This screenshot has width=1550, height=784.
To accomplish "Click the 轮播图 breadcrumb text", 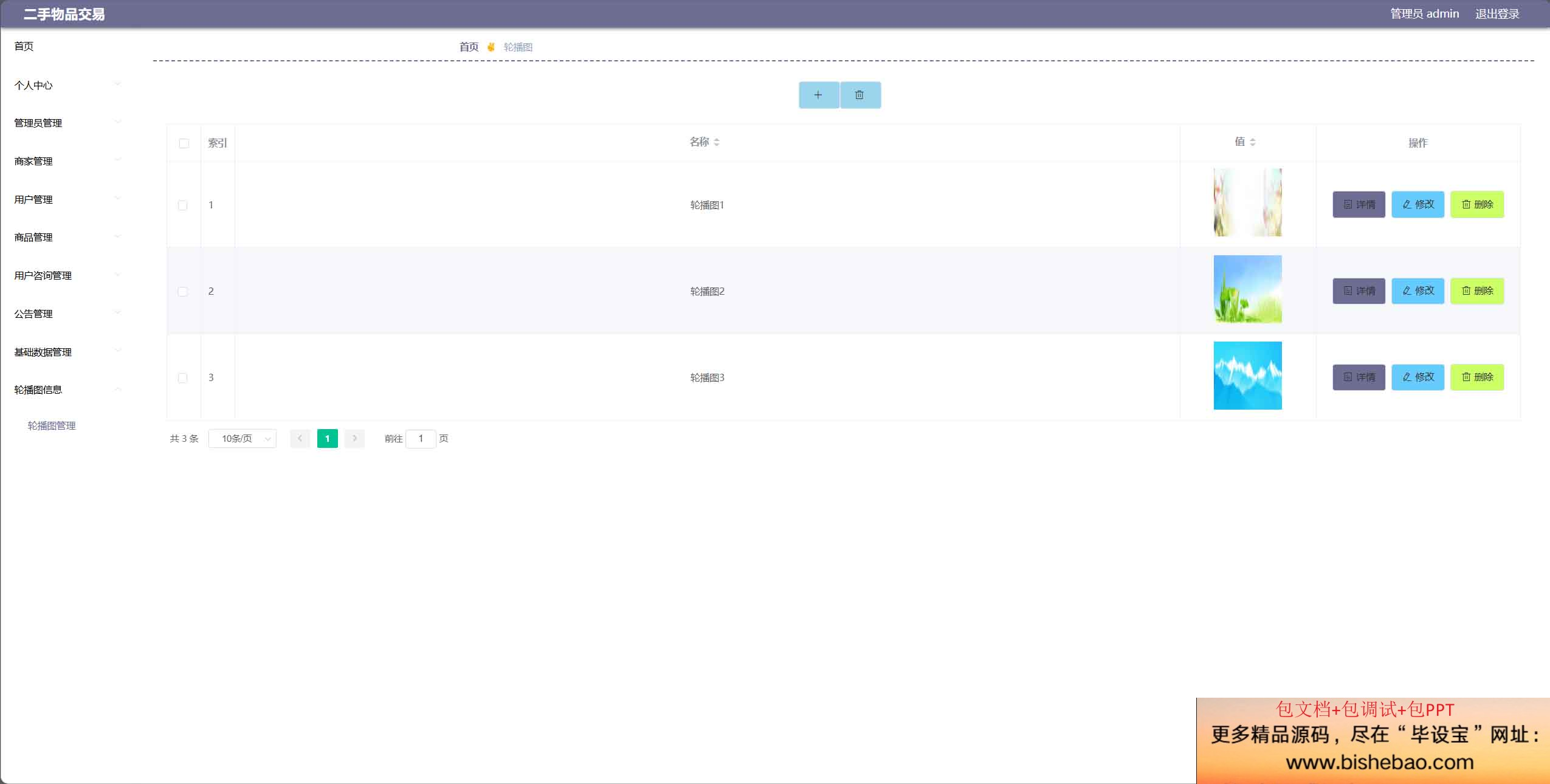I will 518,47.
